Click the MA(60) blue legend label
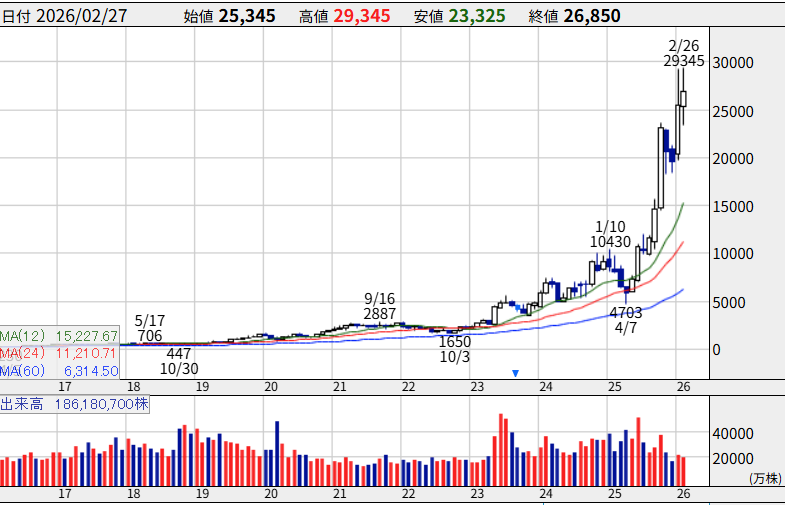785x505 pixels. point(60,371)
